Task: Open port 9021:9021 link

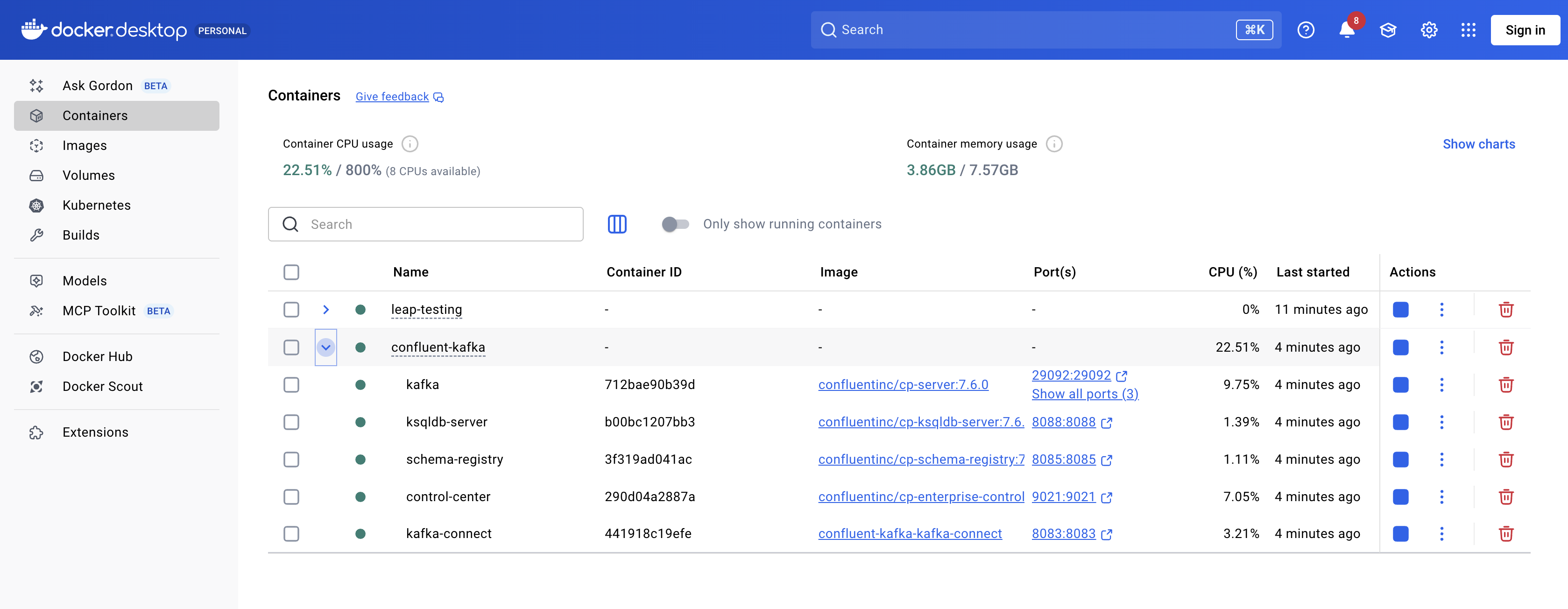Action: click(1063, 497)
